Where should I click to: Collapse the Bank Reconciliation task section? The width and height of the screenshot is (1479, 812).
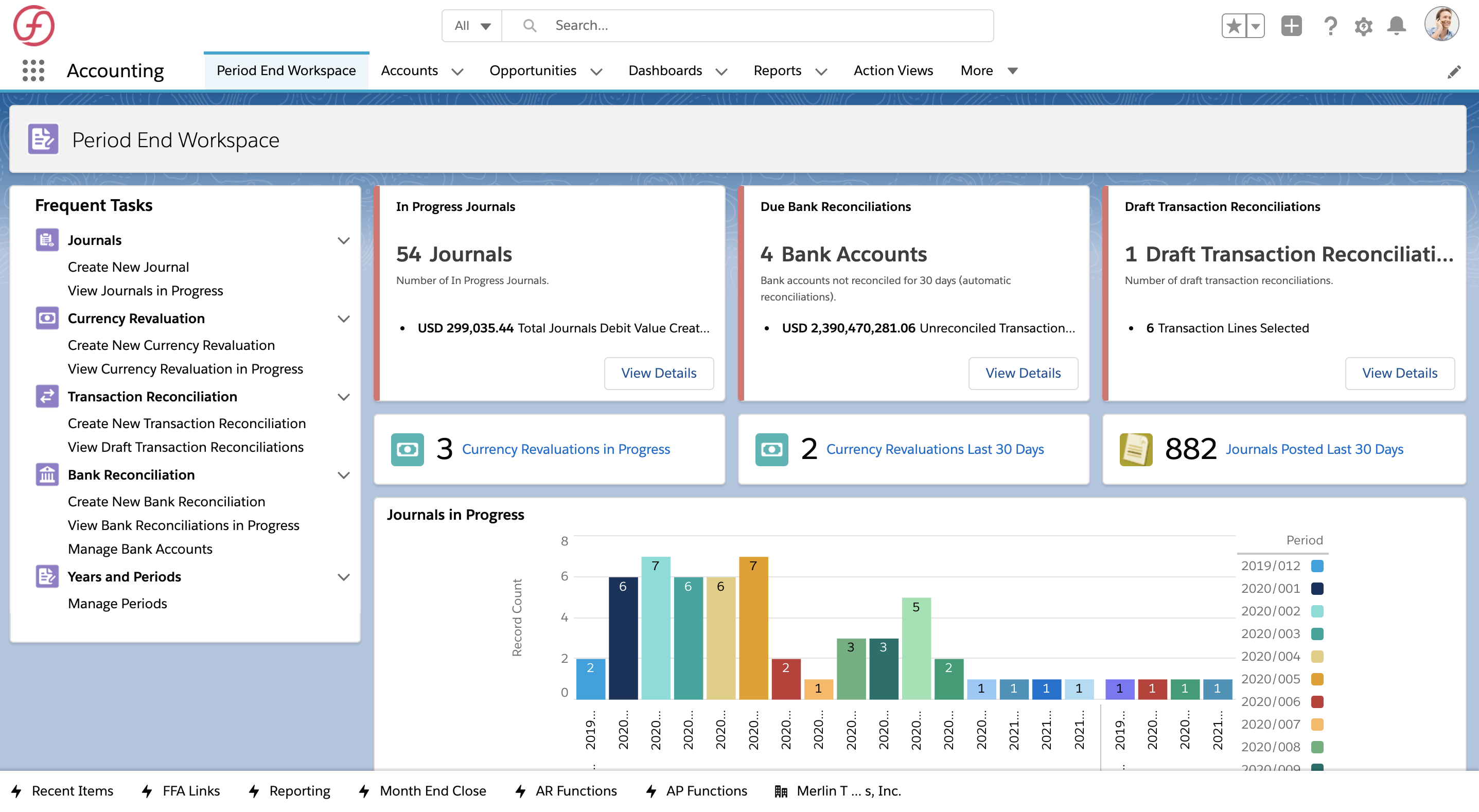tap(343, 475)
